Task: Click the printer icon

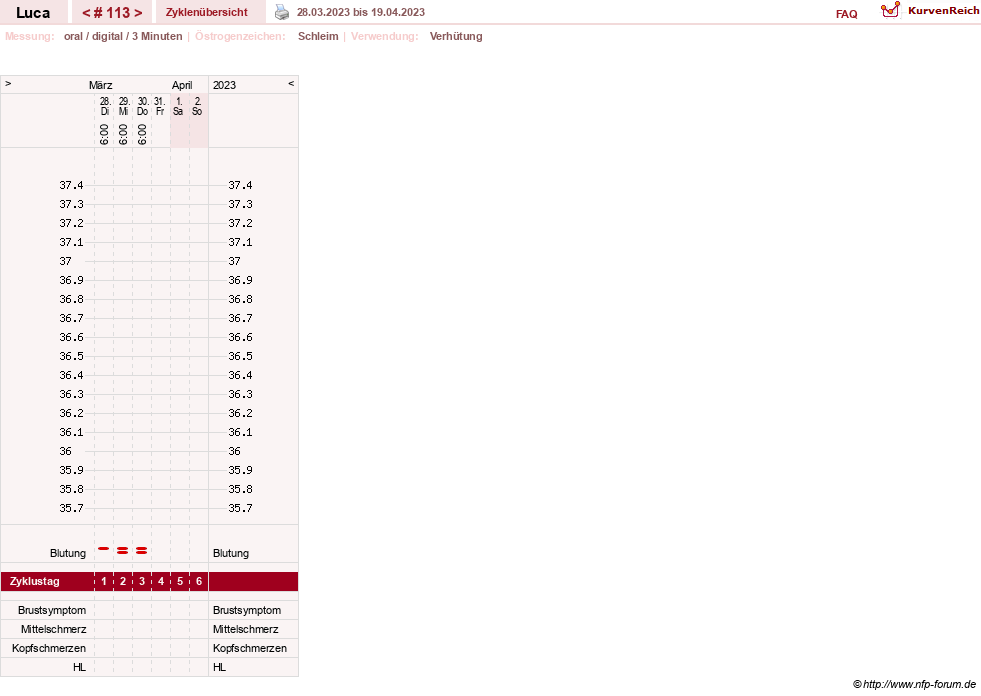Action: [x=282, y=12]
